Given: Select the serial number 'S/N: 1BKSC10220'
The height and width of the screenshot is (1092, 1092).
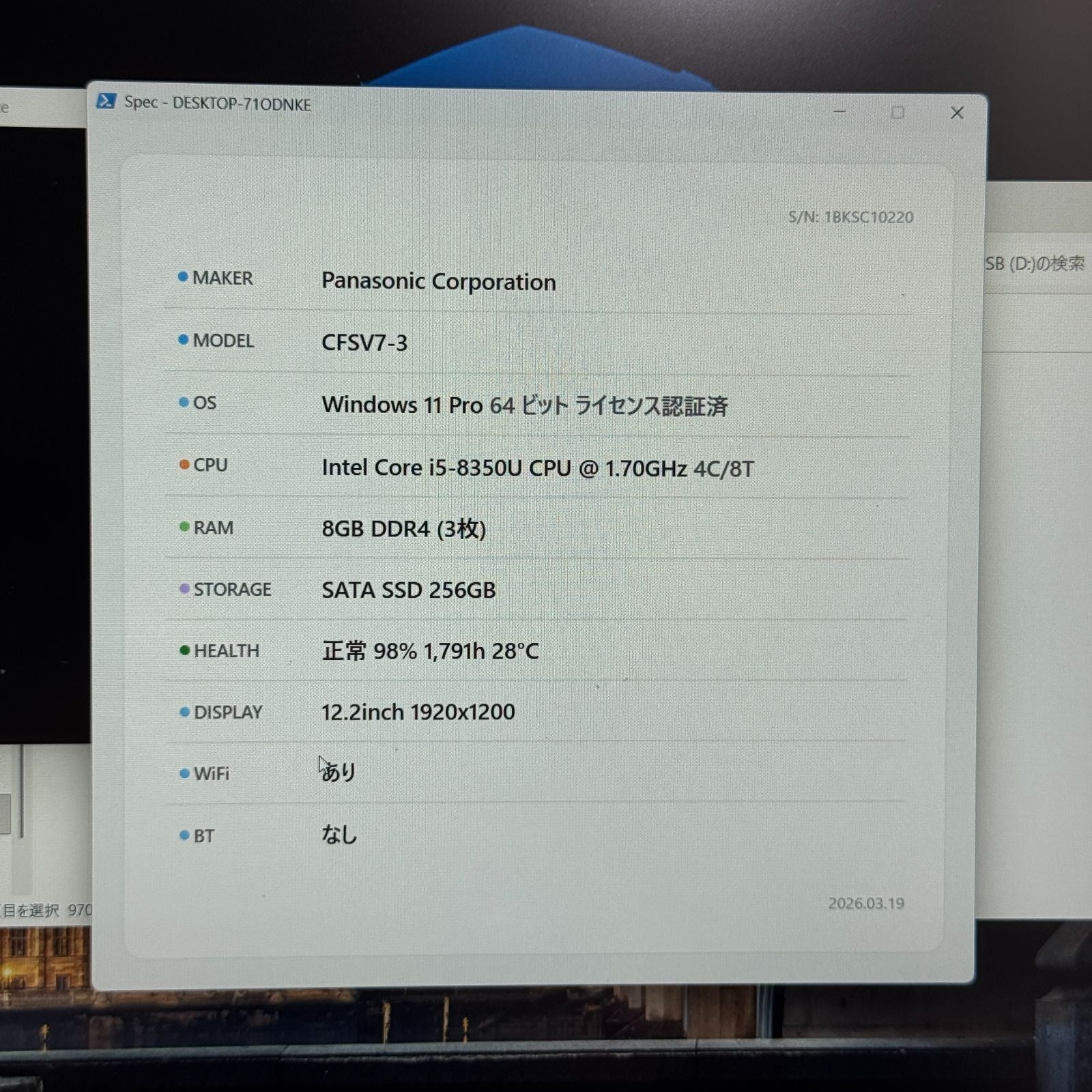Looking at the screenshot, I should click(x=850, y=217).
